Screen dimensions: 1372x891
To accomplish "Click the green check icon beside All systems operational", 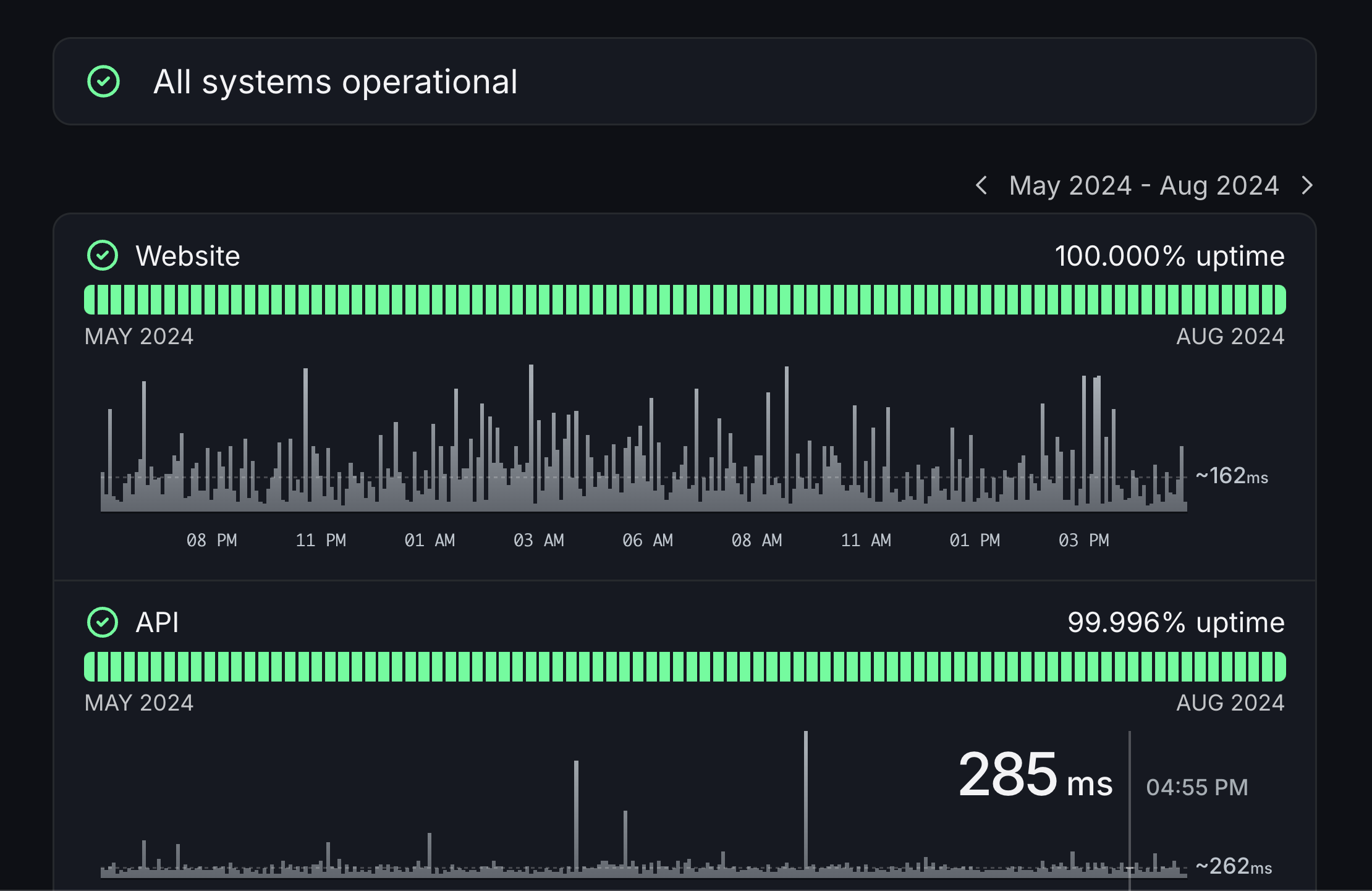I will (x=103, y=82).
